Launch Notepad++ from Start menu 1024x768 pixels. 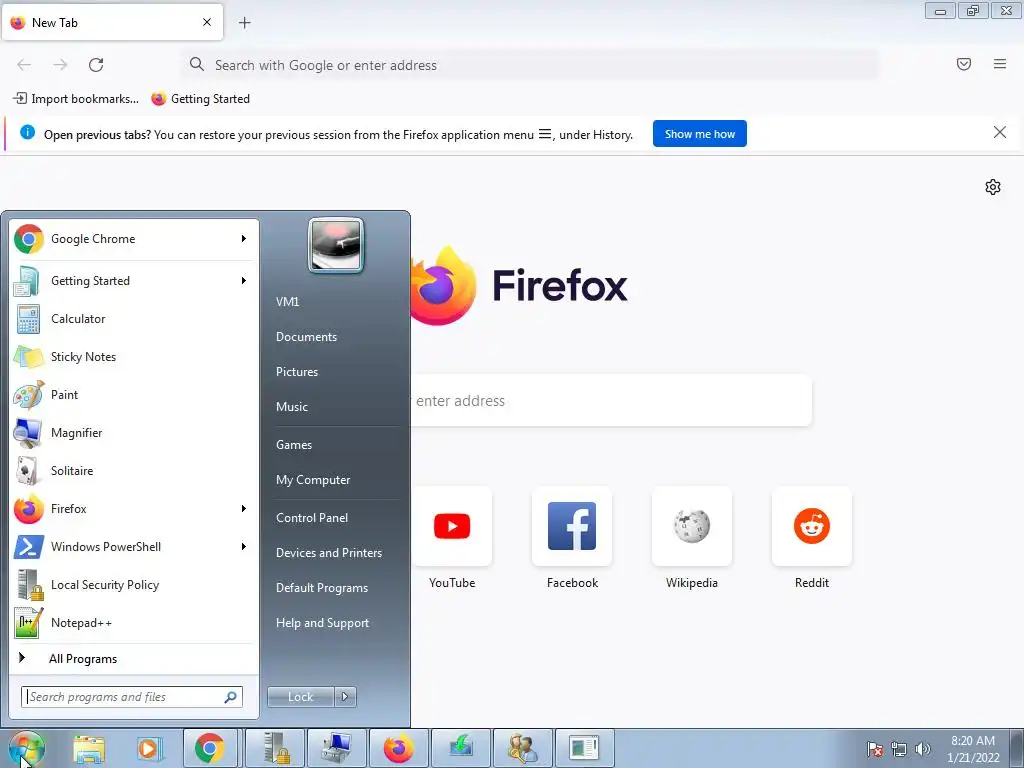tap(134, 622)
